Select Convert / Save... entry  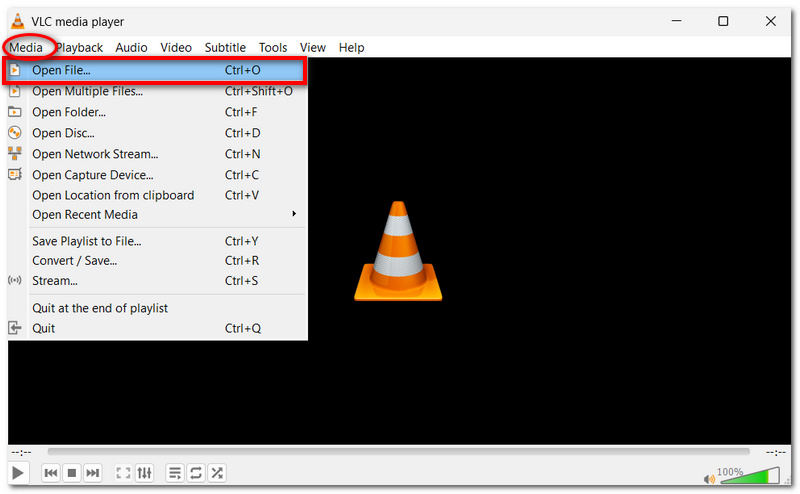click(x=157, y=261)
